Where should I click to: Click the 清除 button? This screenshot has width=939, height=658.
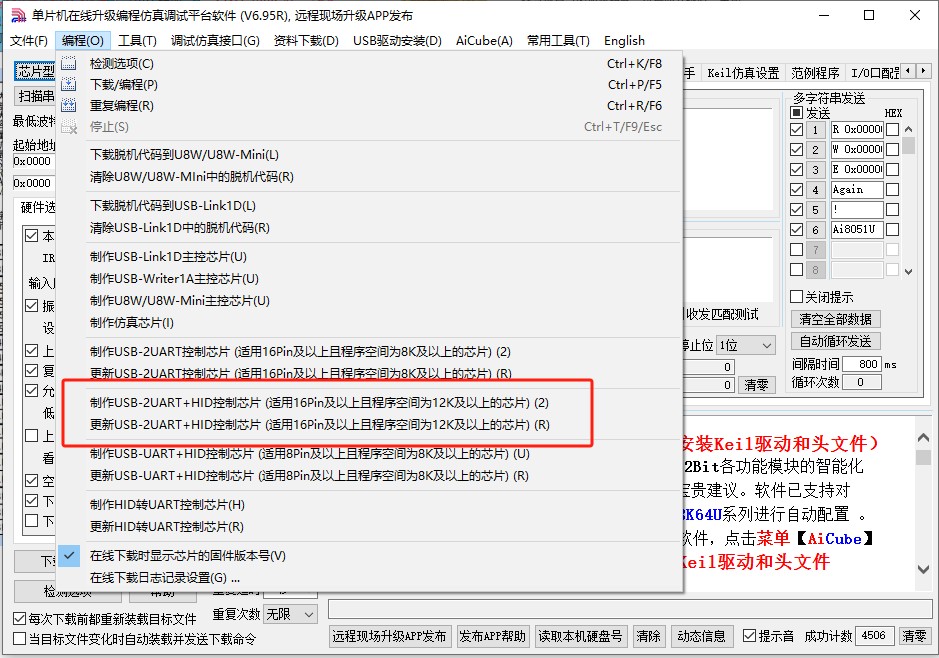point(649,636)
